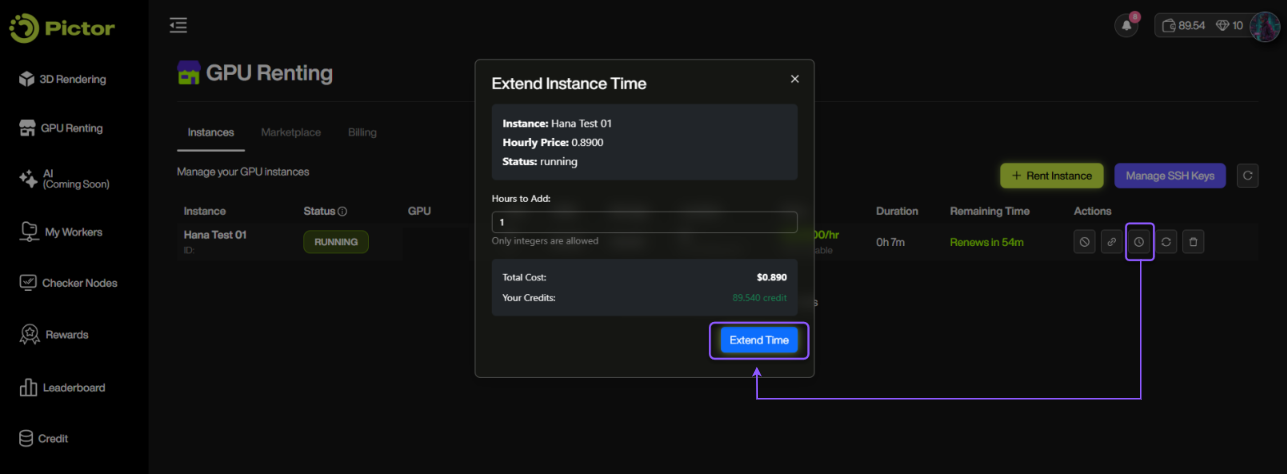Image resolution: width=1287 pixels, height=474 pixels.
Task: Click the restart instance icon in Actions
Action: [1166, 242]
